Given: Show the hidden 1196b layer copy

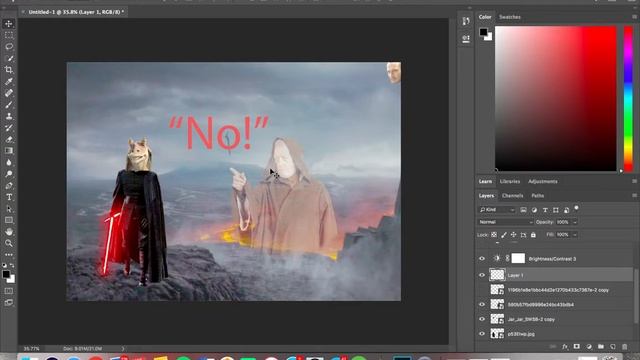Looking at the screenshot, I should (482, 290).
